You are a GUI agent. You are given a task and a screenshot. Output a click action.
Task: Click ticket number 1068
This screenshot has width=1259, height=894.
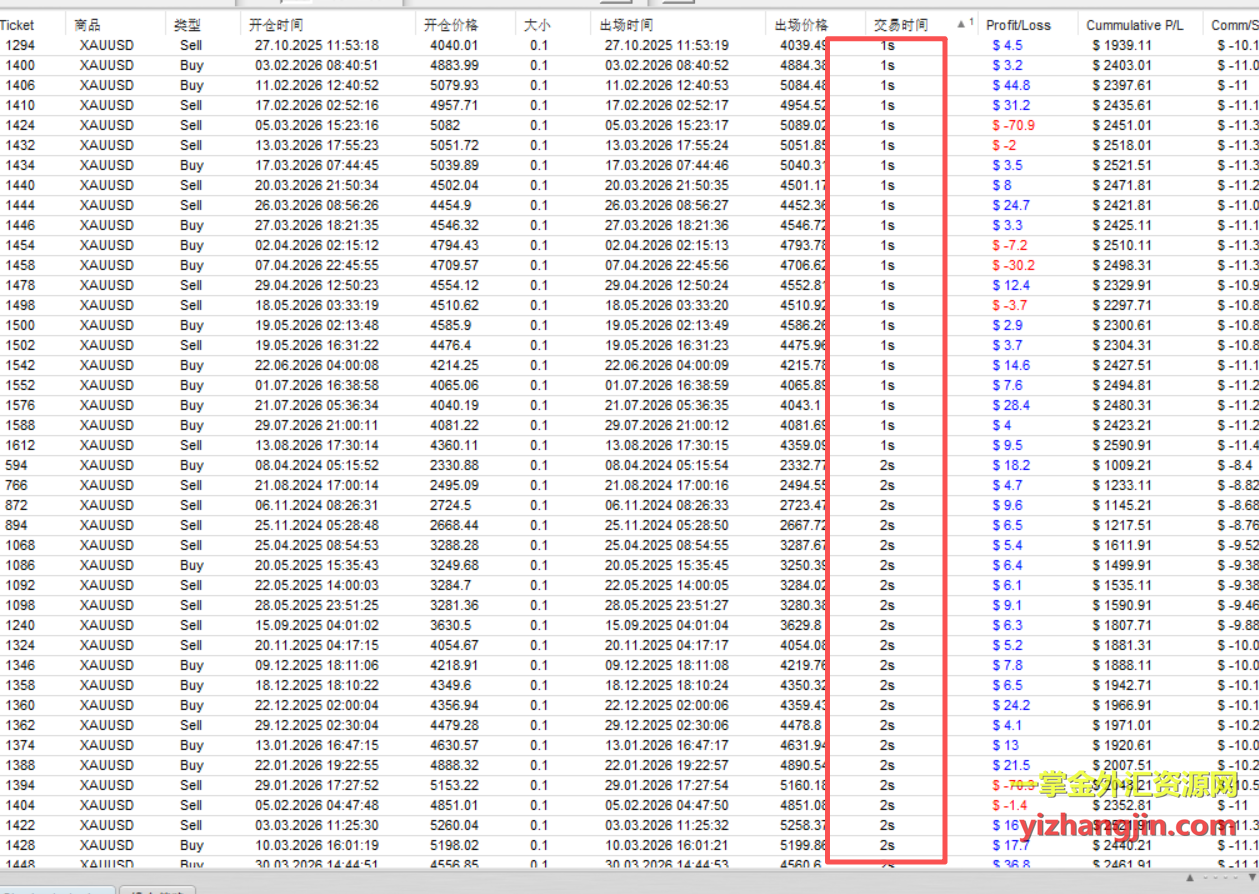19,545
